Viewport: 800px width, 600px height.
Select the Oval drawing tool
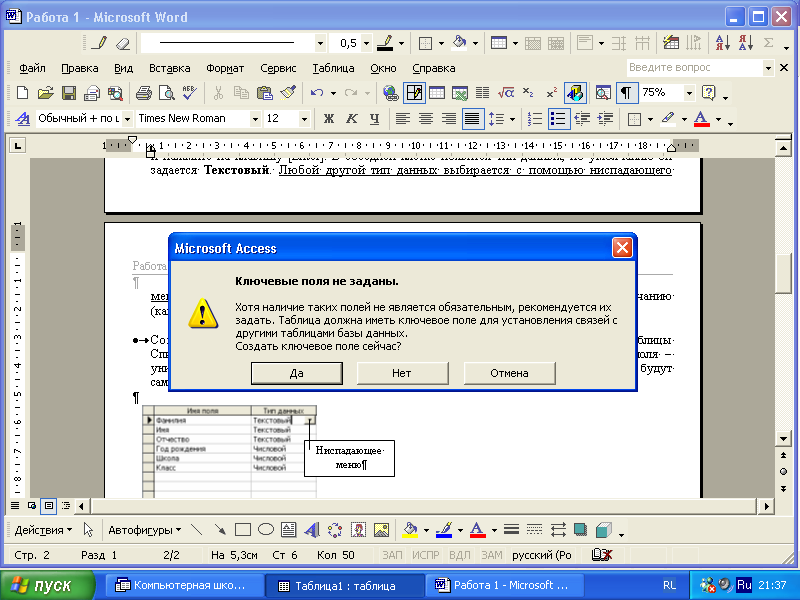(x=266, y=530)
